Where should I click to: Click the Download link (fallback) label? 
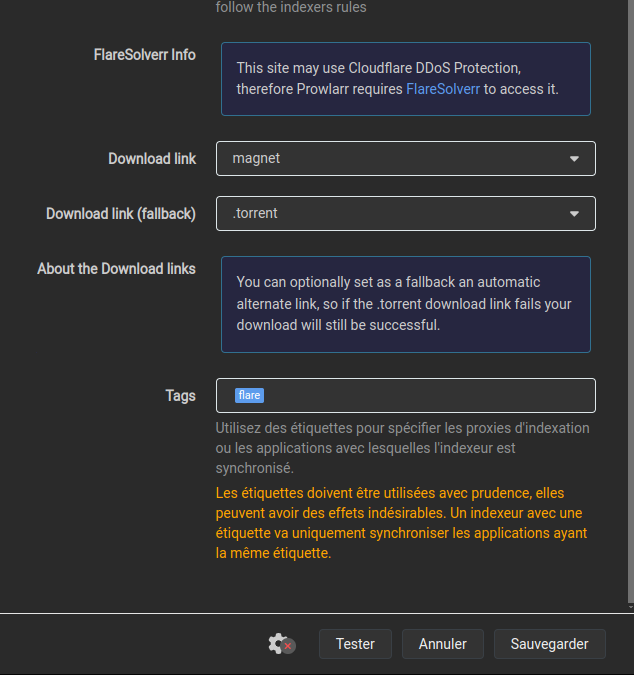click(121, 214)
